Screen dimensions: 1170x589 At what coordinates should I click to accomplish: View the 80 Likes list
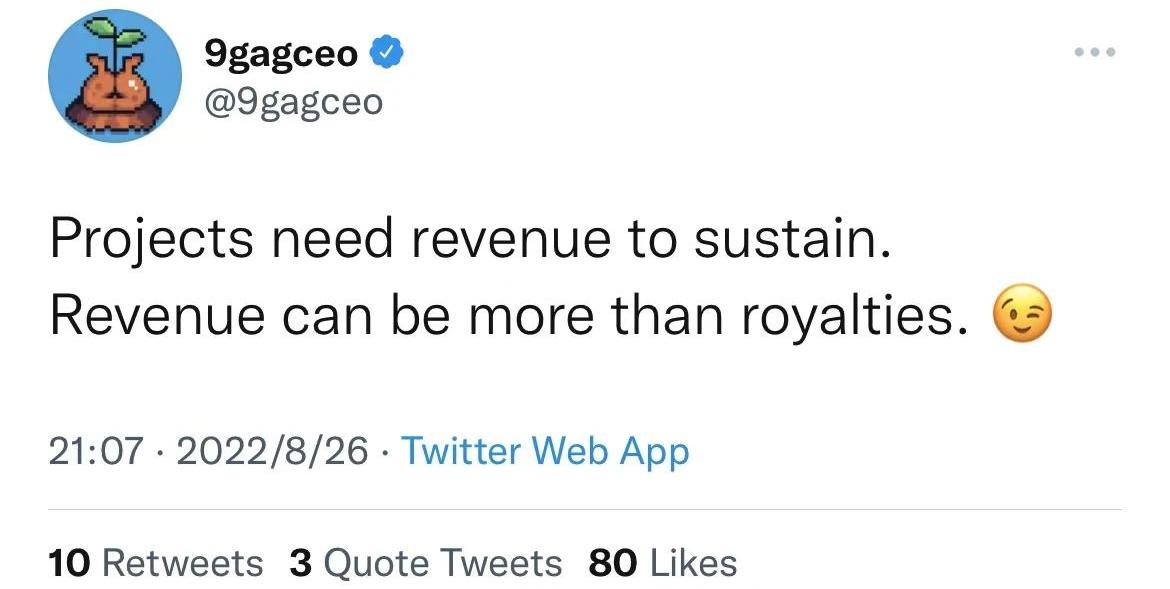[x=662, y=563]
